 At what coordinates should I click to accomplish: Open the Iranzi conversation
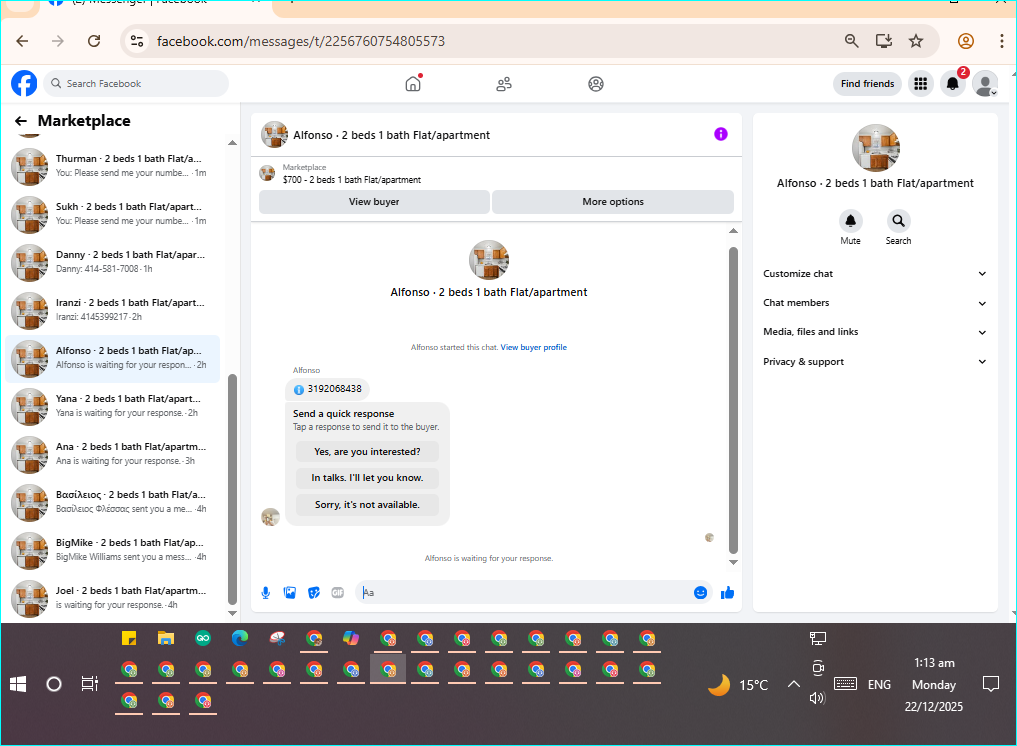pyautogui.click(x=113, y=310)
